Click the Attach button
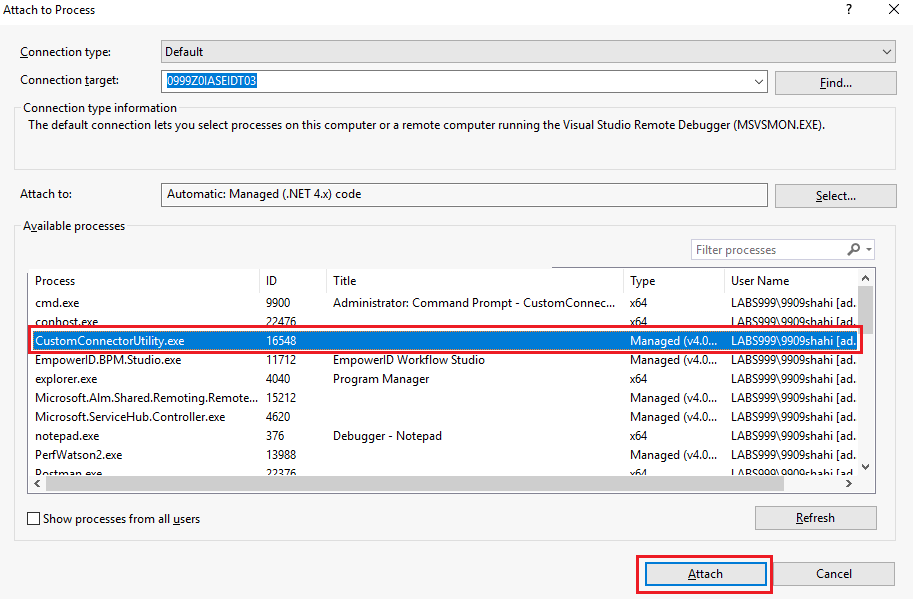Image resolution: width=913 pixels, height=599 pixels. (x=705, y=574)
